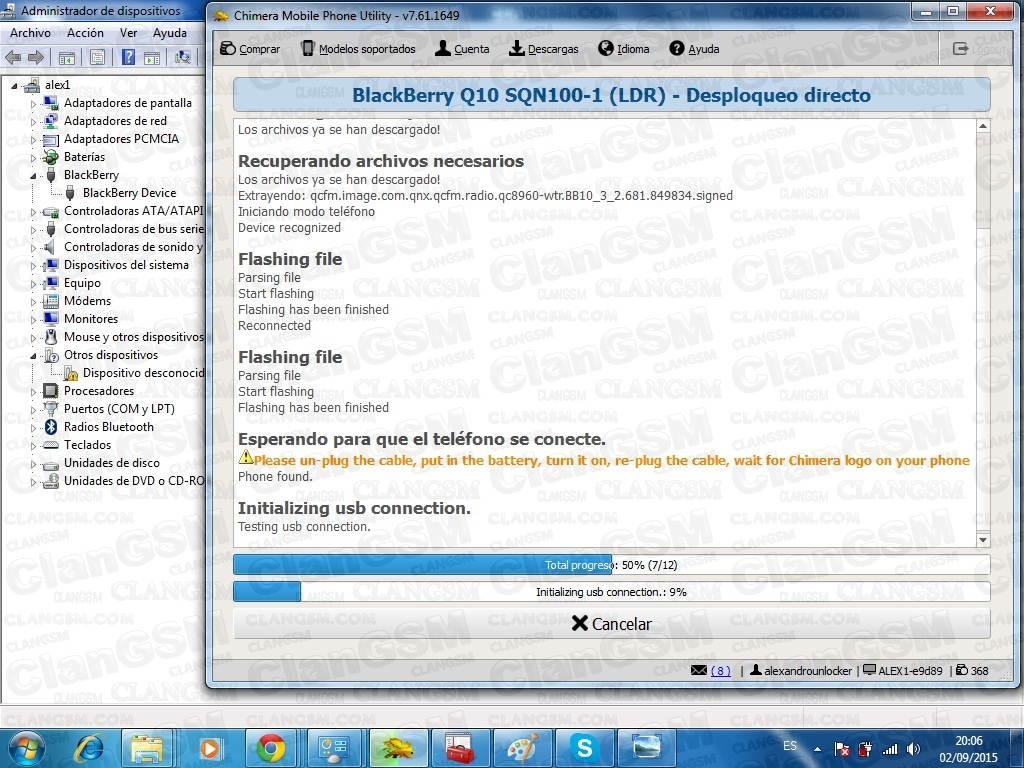The height and width of the screenshot is (768, 1024).
Task: Click the Logout icon in Chimera
Action: point(961,49)
